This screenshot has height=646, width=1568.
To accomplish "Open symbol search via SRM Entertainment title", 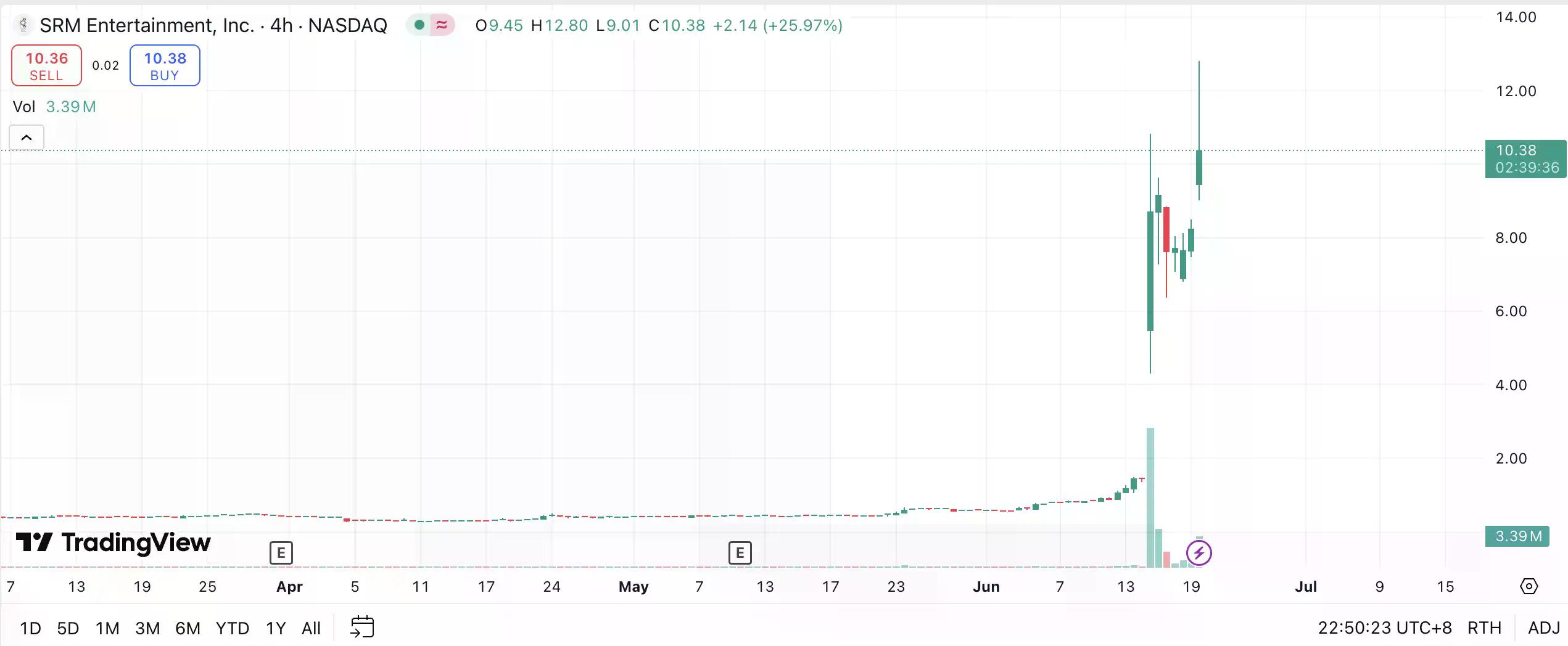I will (x=147, y=25).
